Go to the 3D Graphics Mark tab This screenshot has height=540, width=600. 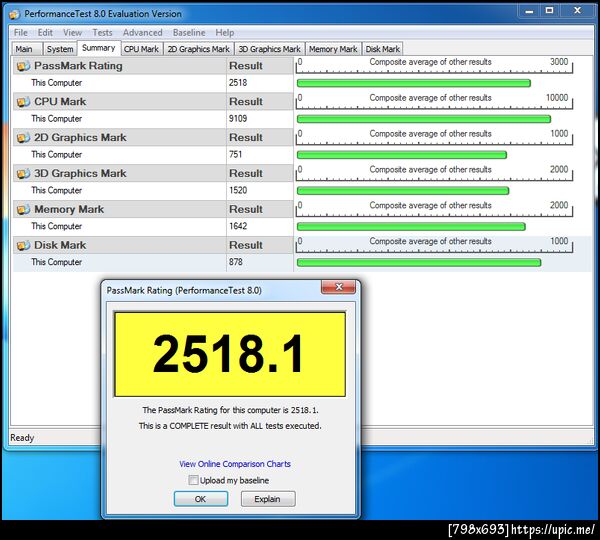[269, 49]
